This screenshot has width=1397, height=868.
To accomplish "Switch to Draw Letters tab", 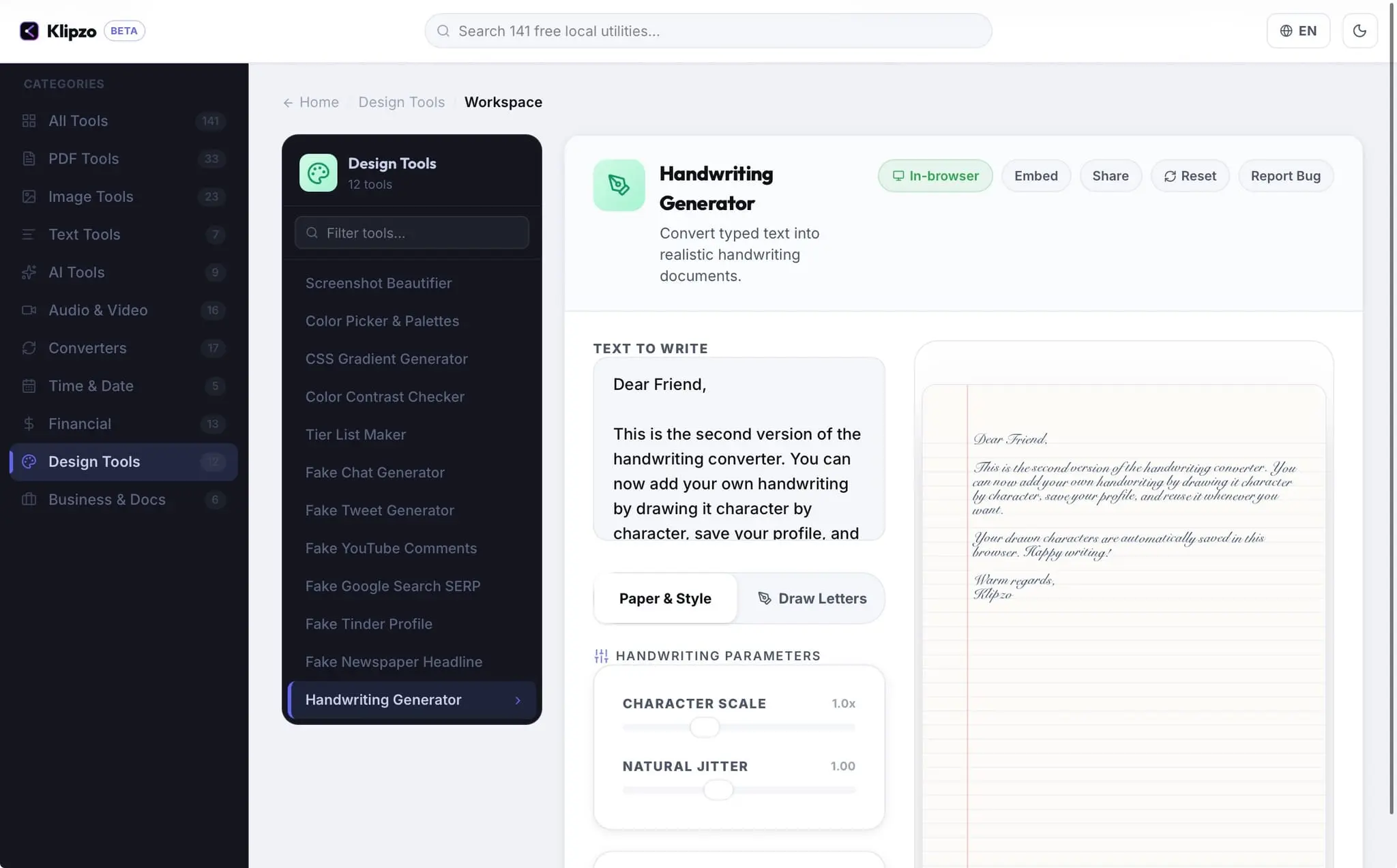I will pos(812,598).
